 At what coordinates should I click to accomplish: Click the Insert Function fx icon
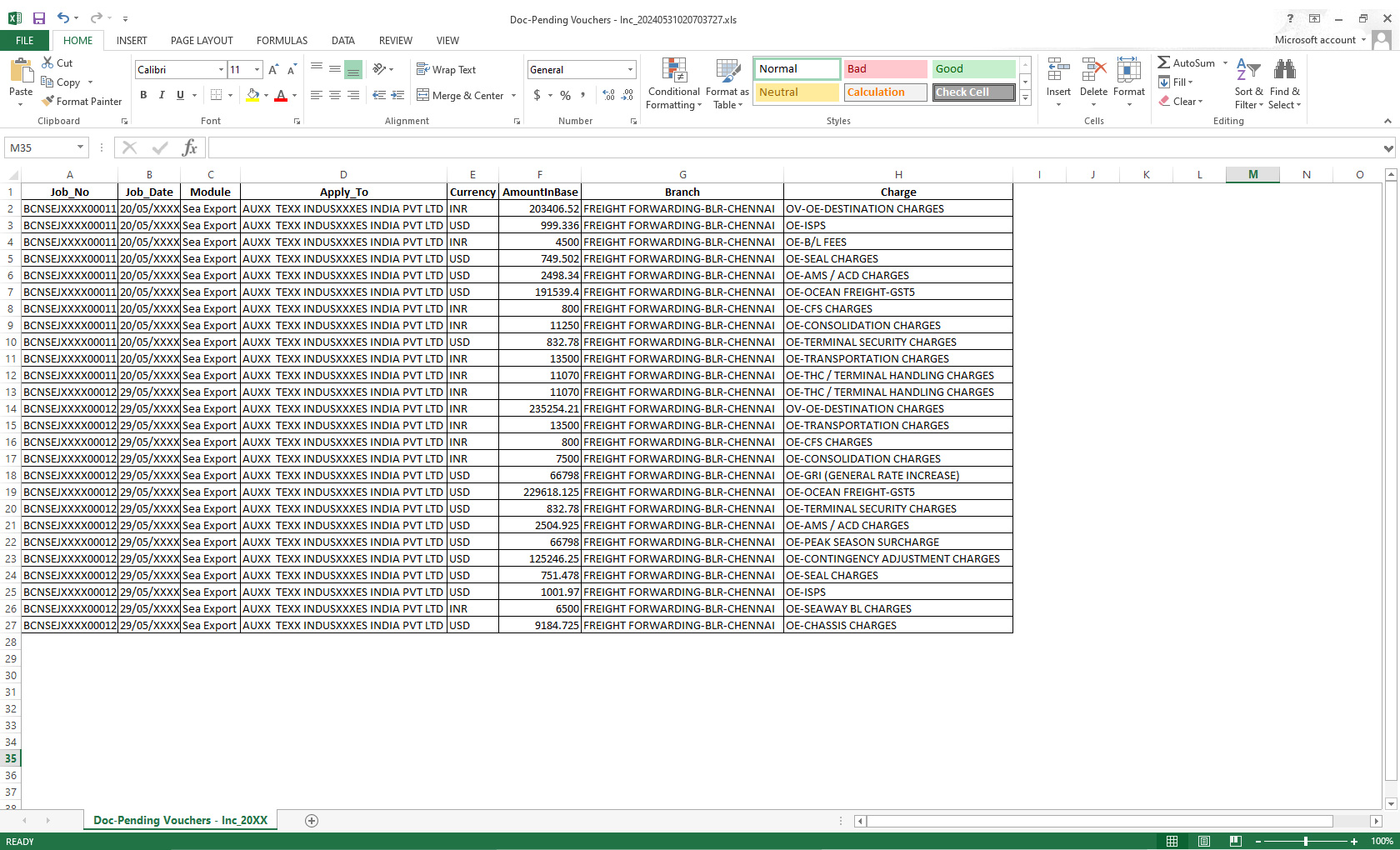[190, 147]
